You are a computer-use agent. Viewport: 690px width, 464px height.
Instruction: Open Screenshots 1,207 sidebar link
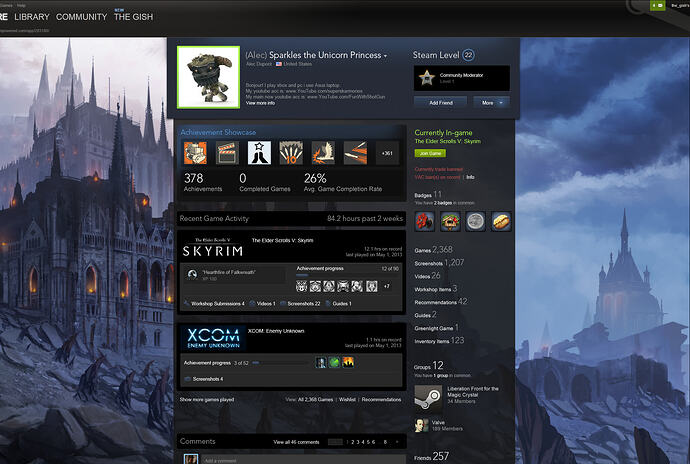coord(439,263)
